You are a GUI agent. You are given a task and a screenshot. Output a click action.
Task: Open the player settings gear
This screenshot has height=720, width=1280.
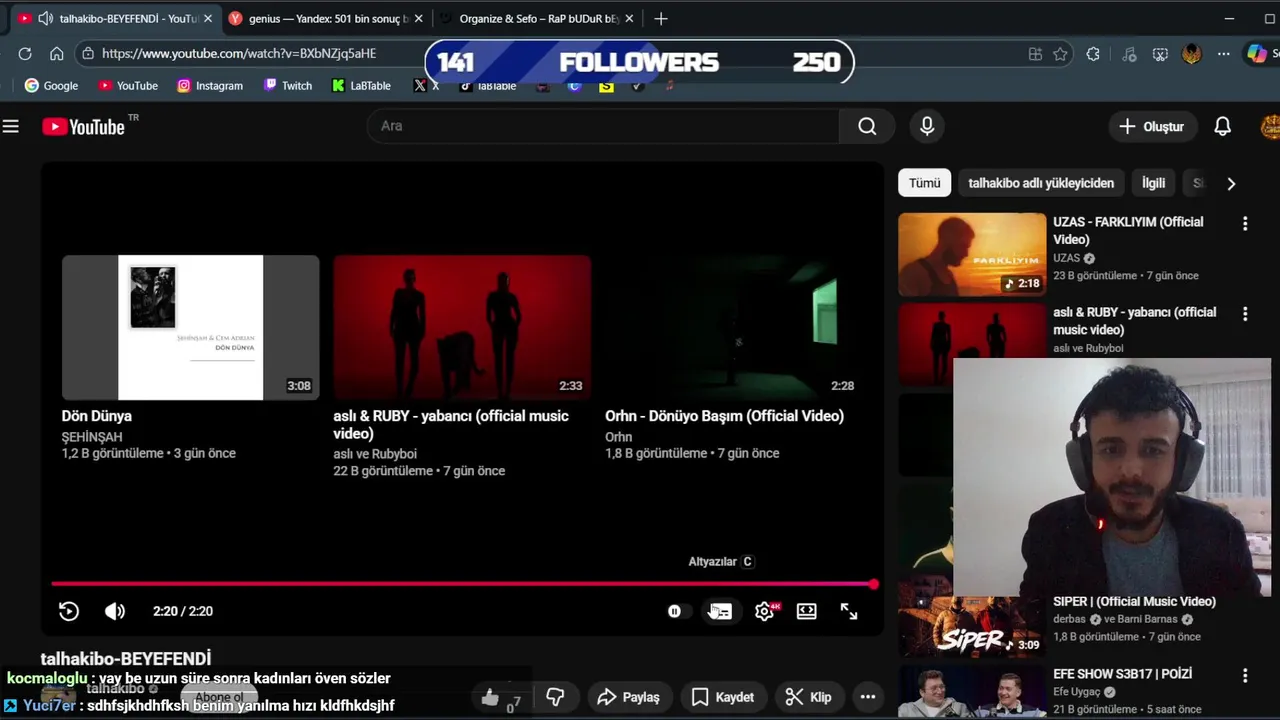[764, 611]
